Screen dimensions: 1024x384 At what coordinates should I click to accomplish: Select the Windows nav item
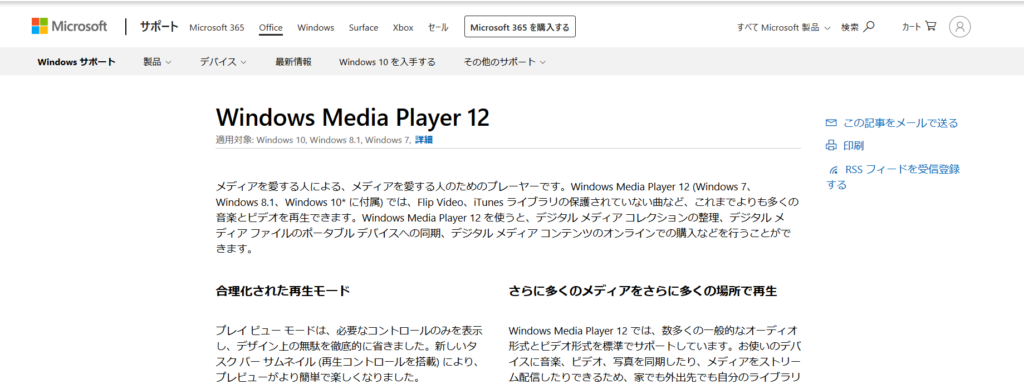click(315, 27)
